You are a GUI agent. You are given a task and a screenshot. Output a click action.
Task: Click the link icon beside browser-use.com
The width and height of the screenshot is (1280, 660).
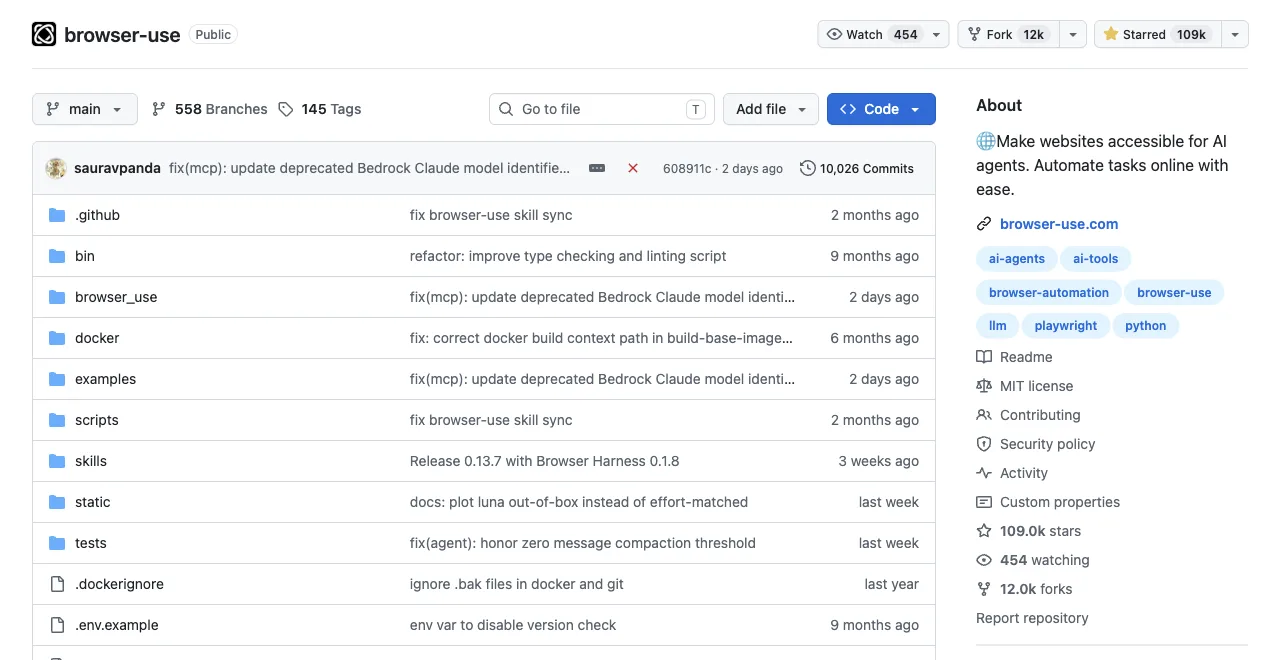(x=984, y=224)
